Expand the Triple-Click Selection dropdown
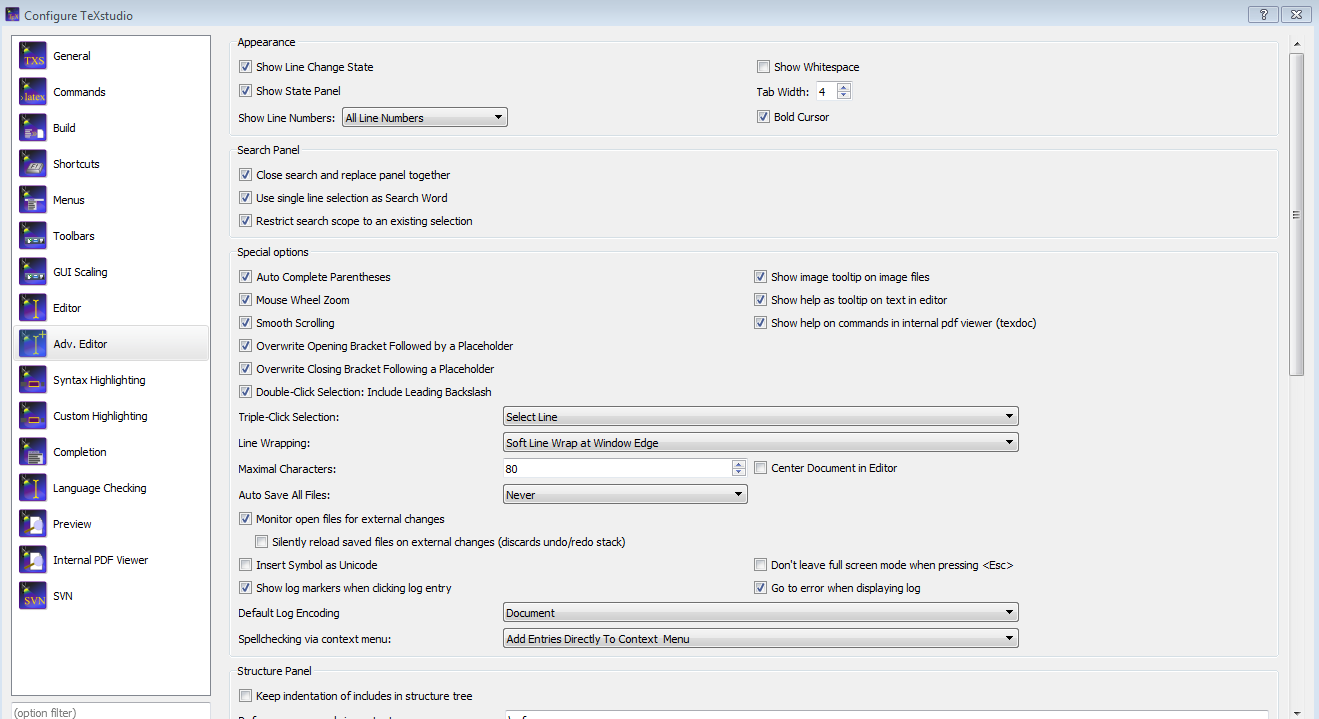 pos(760,417)
